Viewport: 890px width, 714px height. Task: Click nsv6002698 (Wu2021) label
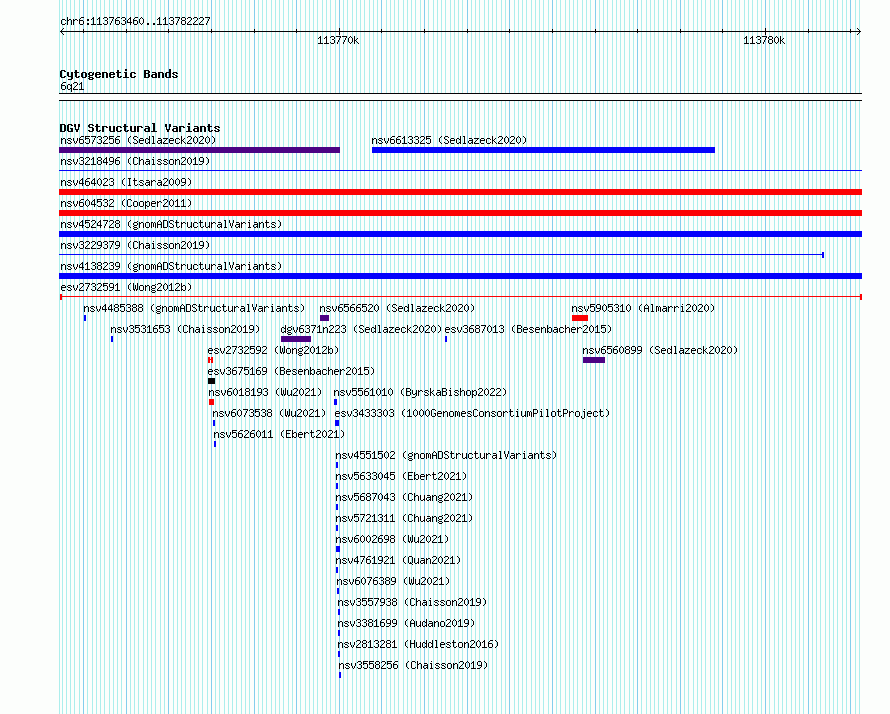[392, 539]
